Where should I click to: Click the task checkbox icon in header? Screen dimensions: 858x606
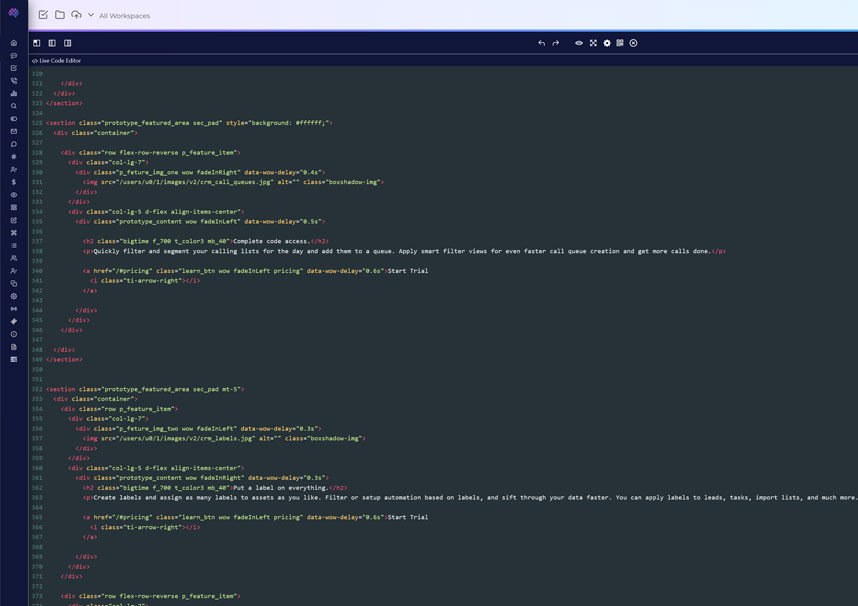(43, 16)
